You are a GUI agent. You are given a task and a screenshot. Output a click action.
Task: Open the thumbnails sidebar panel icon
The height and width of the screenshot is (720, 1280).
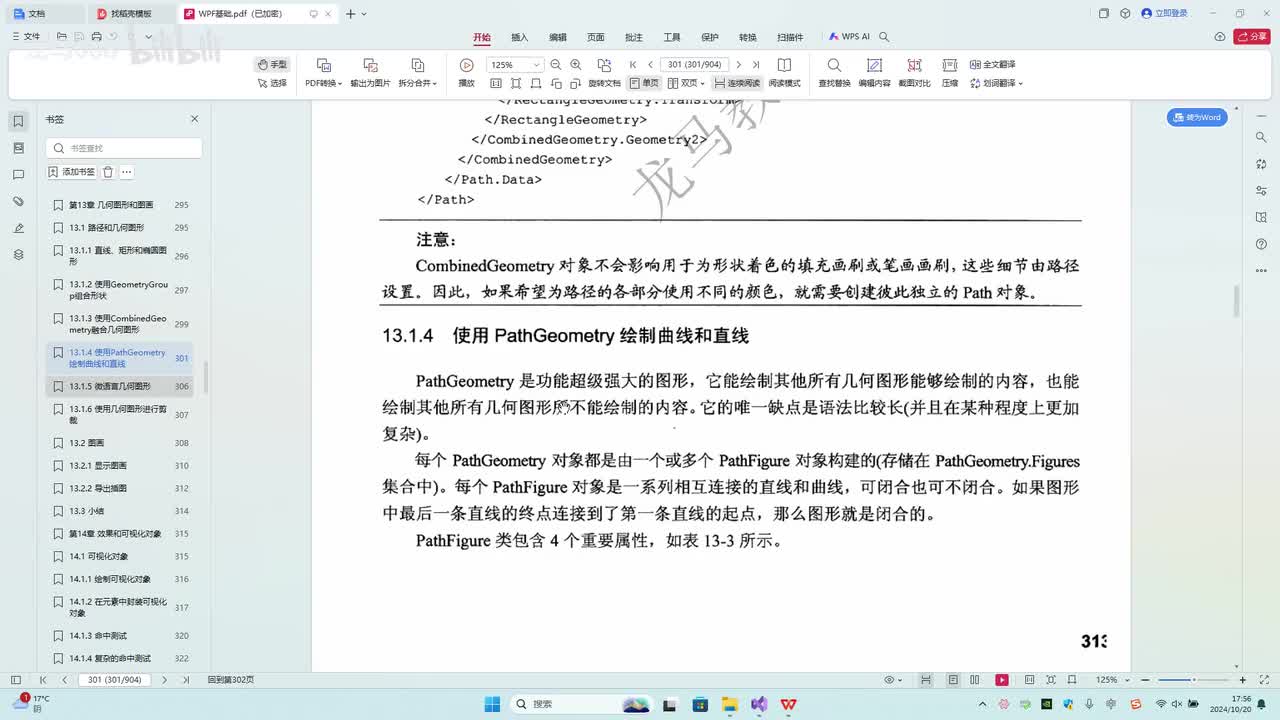tap(18, 148)
